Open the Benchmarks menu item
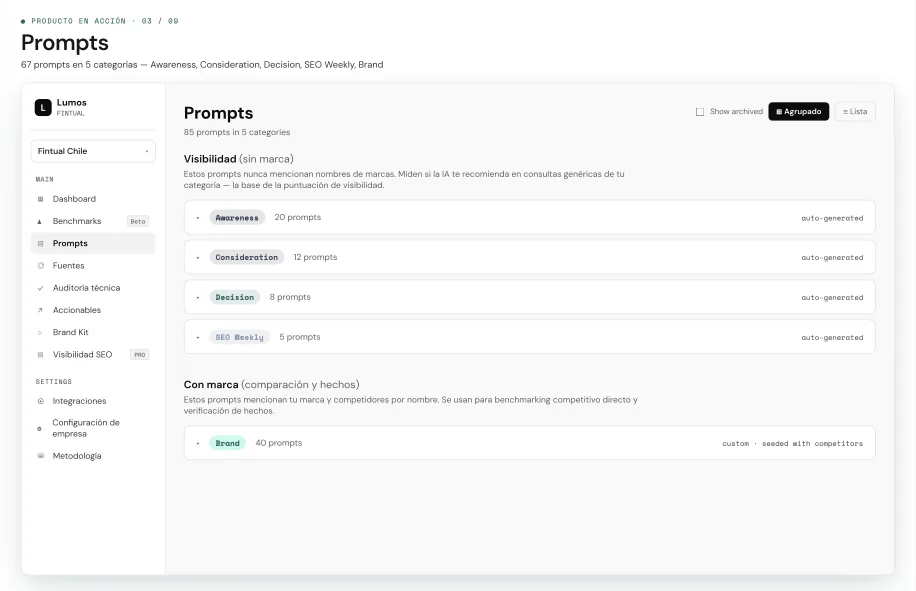Viewport: 916px width, 591px height. click(93, 221)
